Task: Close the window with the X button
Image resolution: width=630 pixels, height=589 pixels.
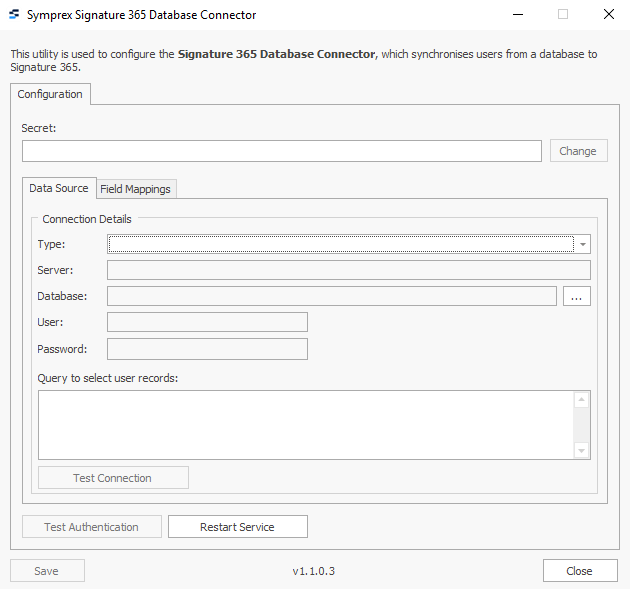Action: pyautogui.click(x=609, y=14)
